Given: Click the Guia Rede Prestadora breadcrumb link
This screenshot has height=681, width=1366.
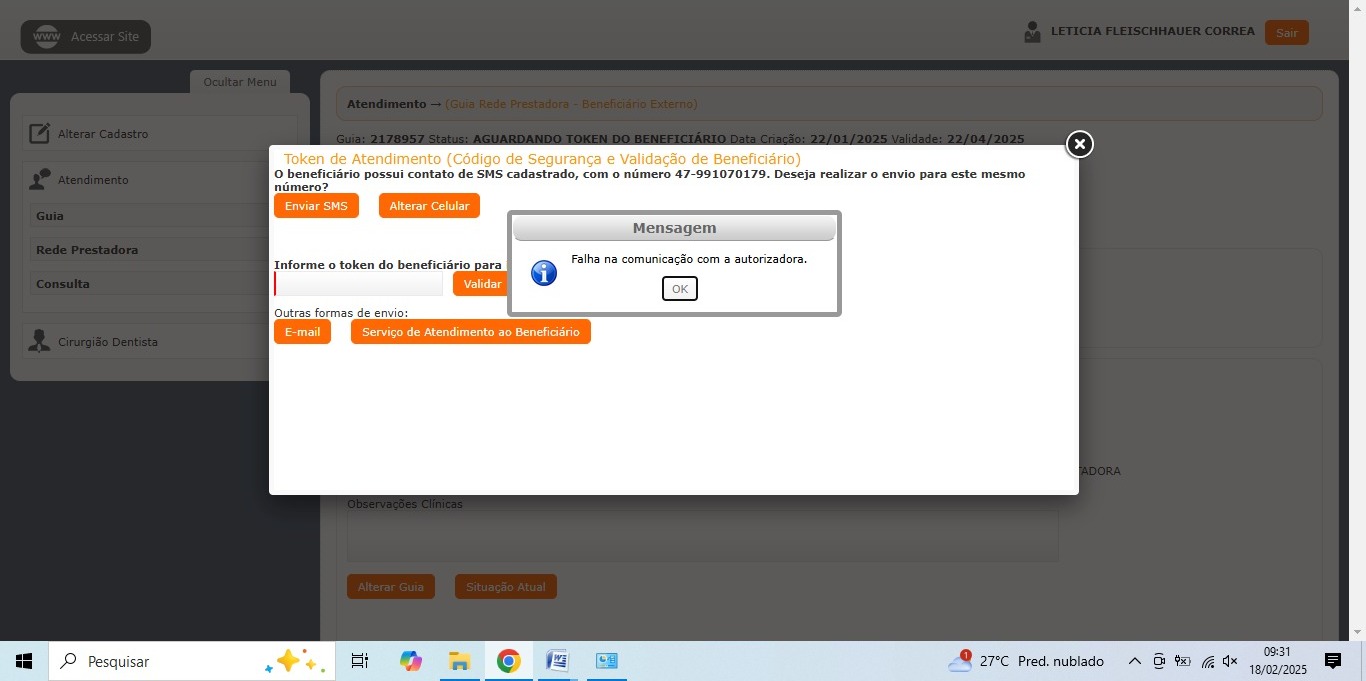Looking at the screenshot, I should pyautogui.click(x=571, y=104).
